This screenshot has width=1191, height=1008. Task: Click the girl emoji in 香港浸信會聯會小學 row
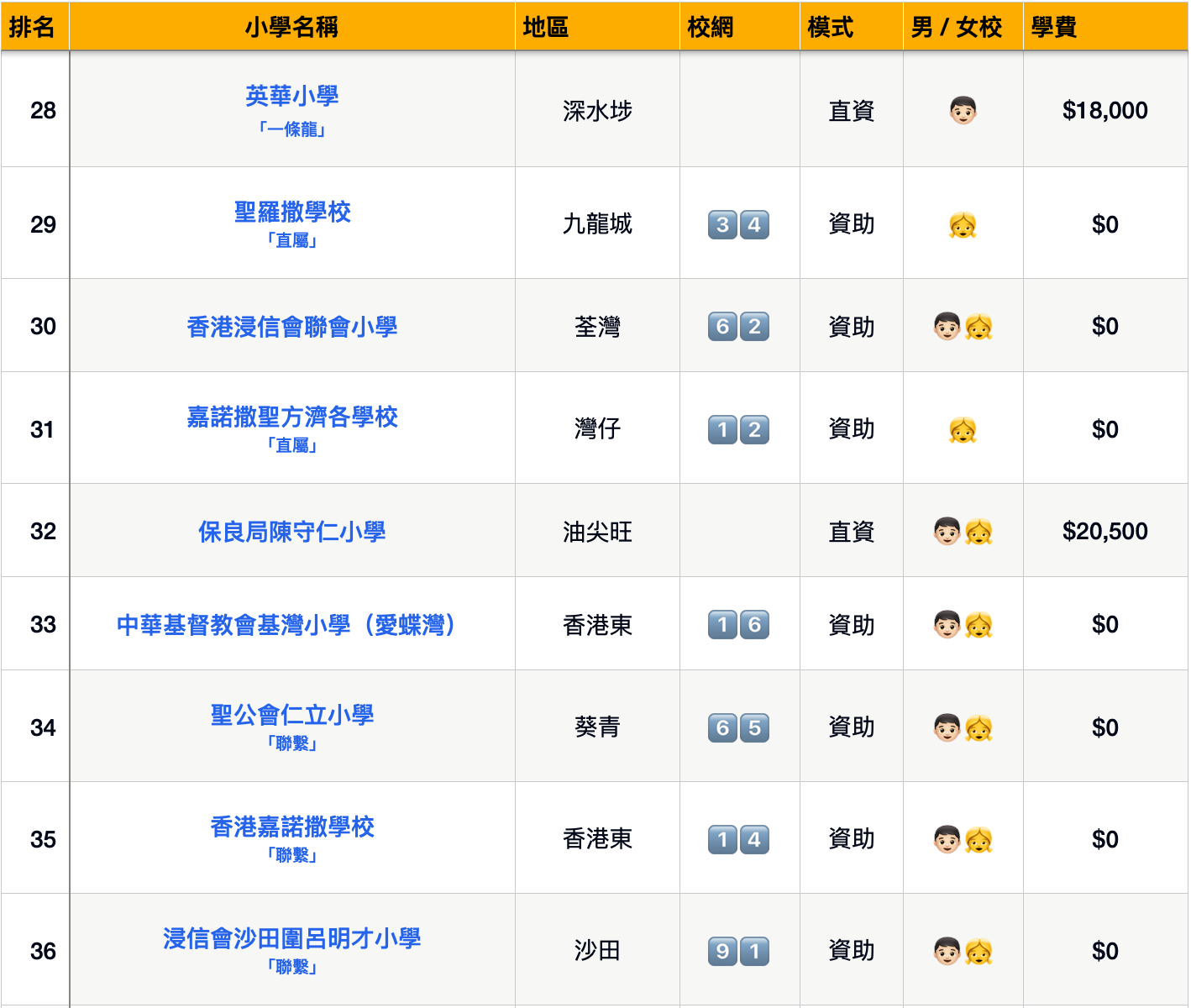click(x=979, y=327)
